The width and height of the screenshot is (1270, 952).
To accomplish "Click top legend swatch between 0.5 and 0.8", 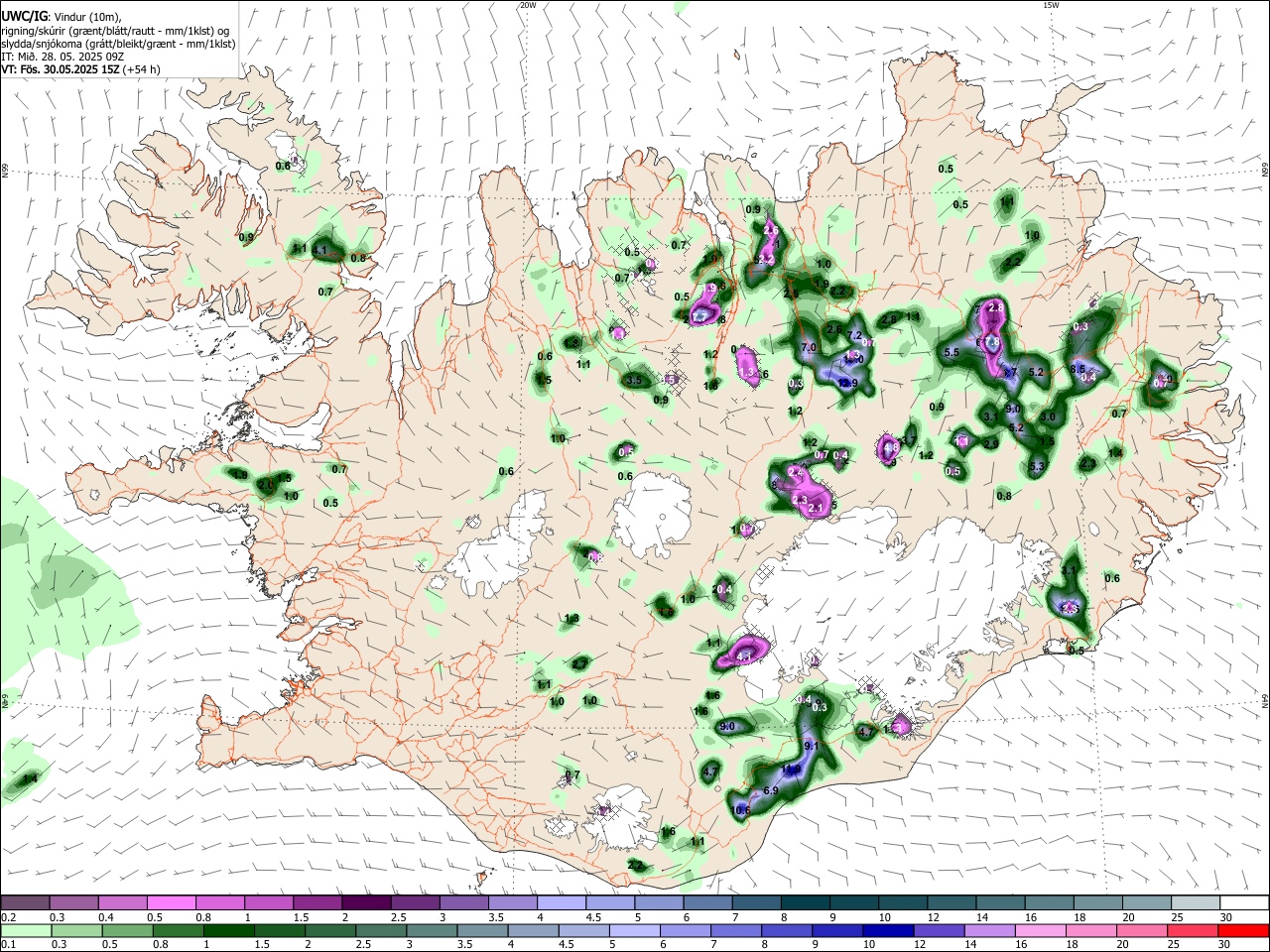I will (x=171, y=902).
